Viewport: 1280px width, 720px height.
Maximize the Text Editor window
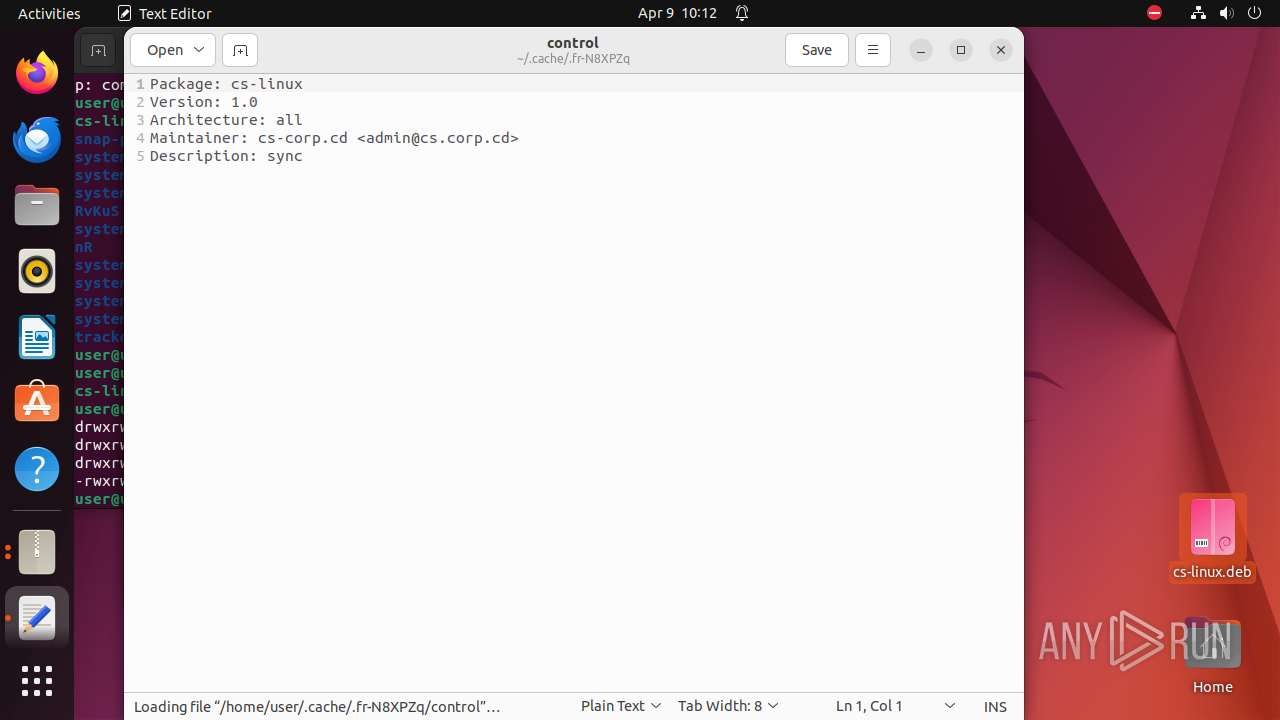click(x=961, y=50)
